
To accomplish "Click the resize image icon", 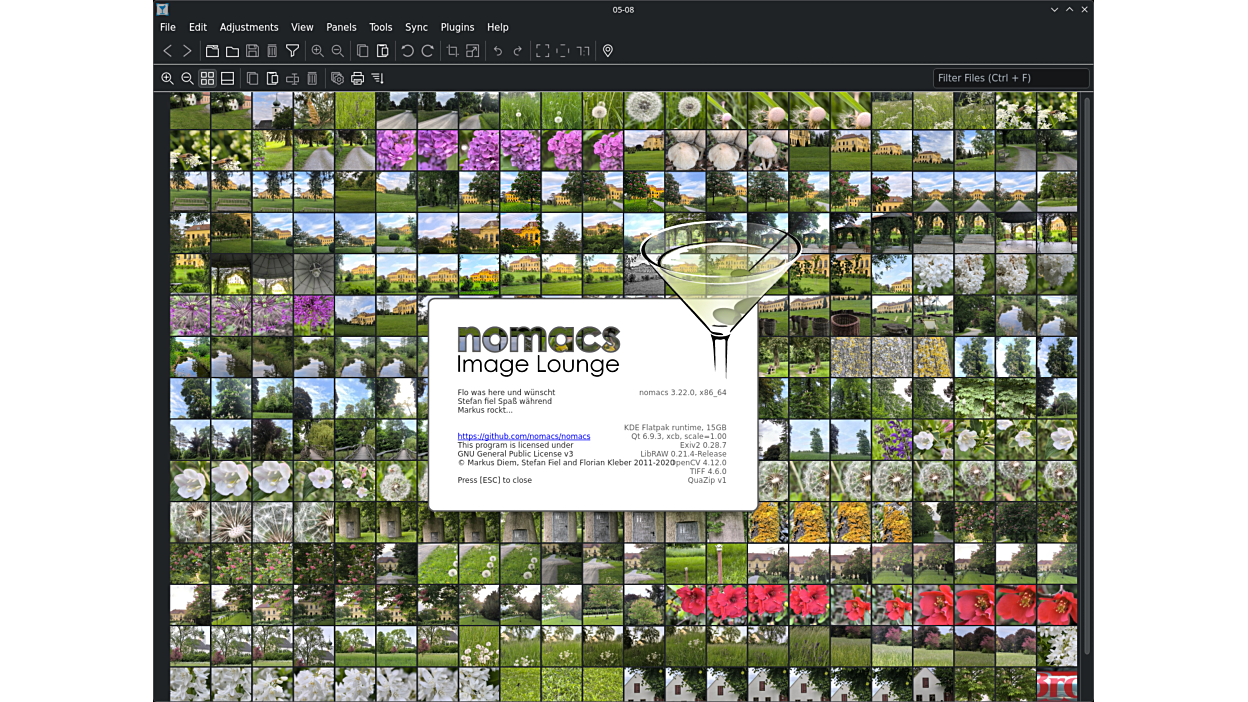I will click(x=473, y=51).
